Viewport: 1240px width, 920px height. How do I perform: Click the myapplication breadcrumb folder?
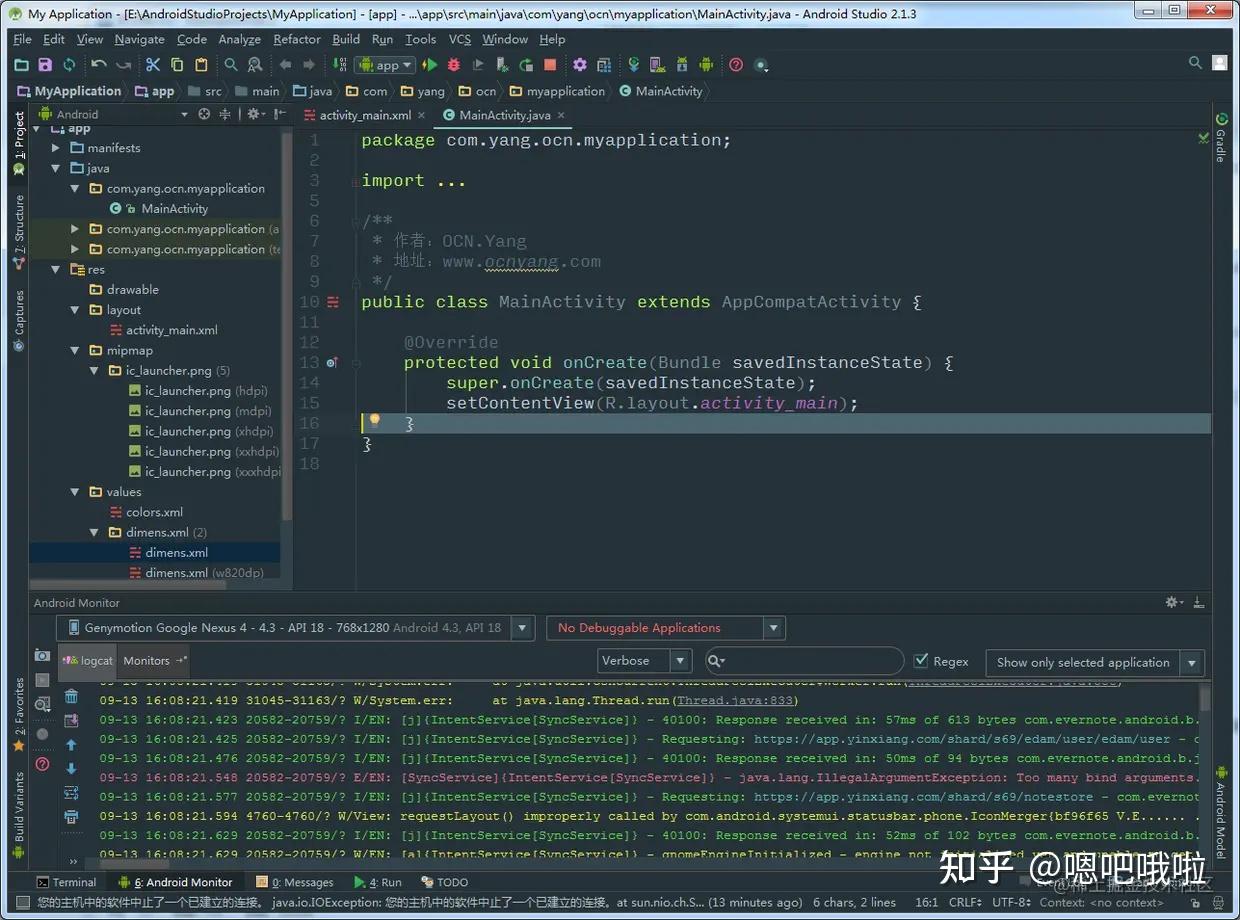click(557, 91)
